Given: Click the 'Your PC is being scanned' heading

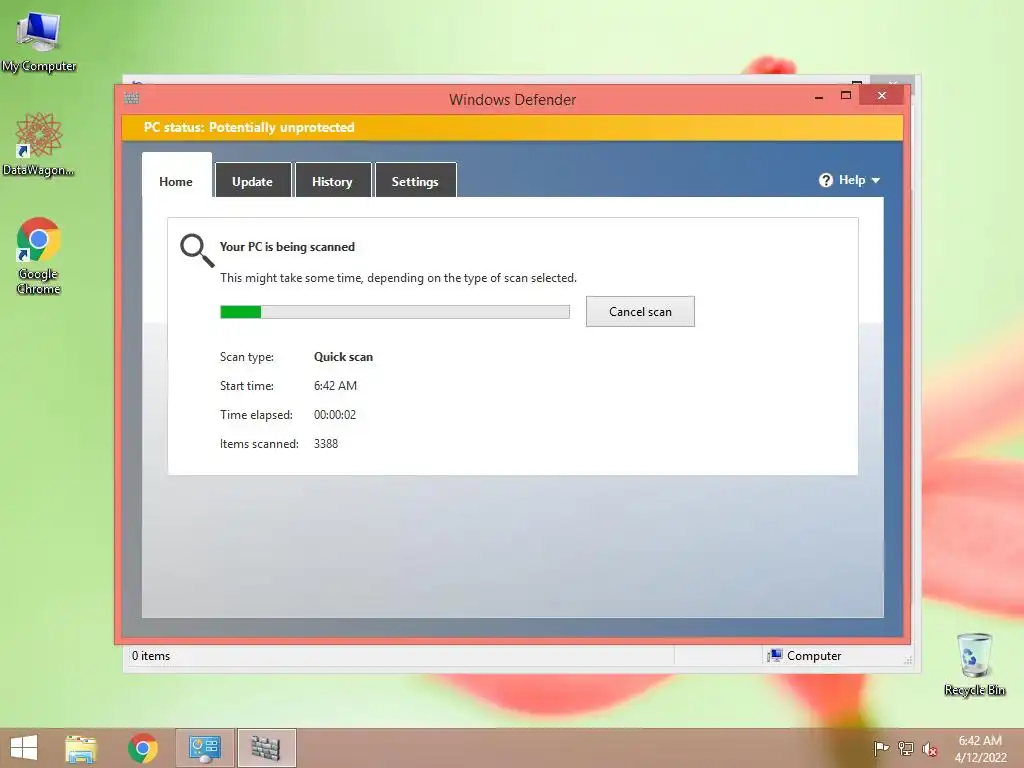Looking at the screenshot, I should 287,247.
